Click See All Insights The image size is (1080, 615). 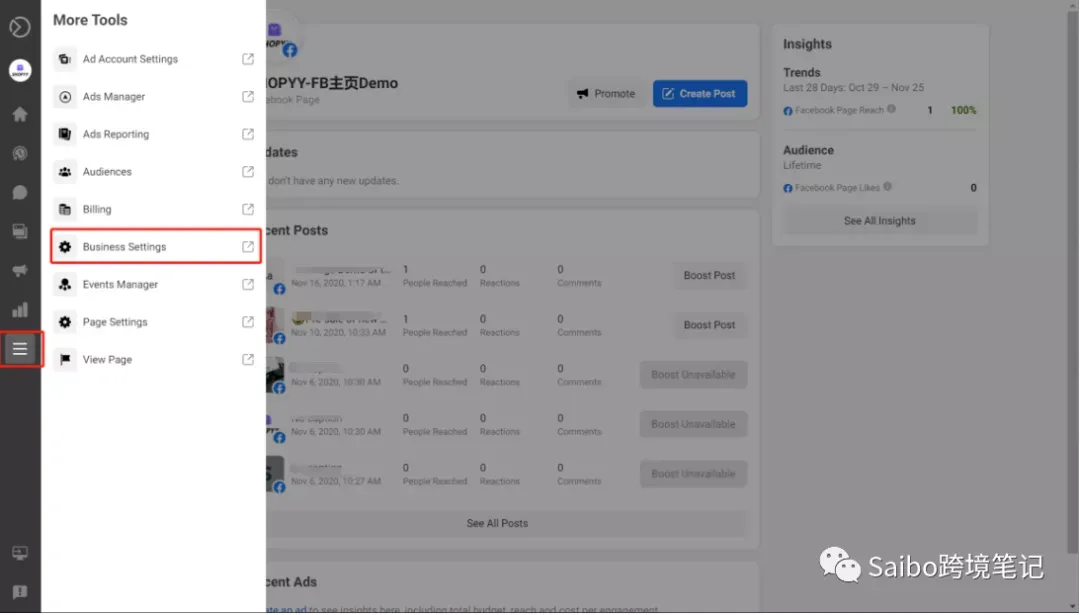coord(880,221)
